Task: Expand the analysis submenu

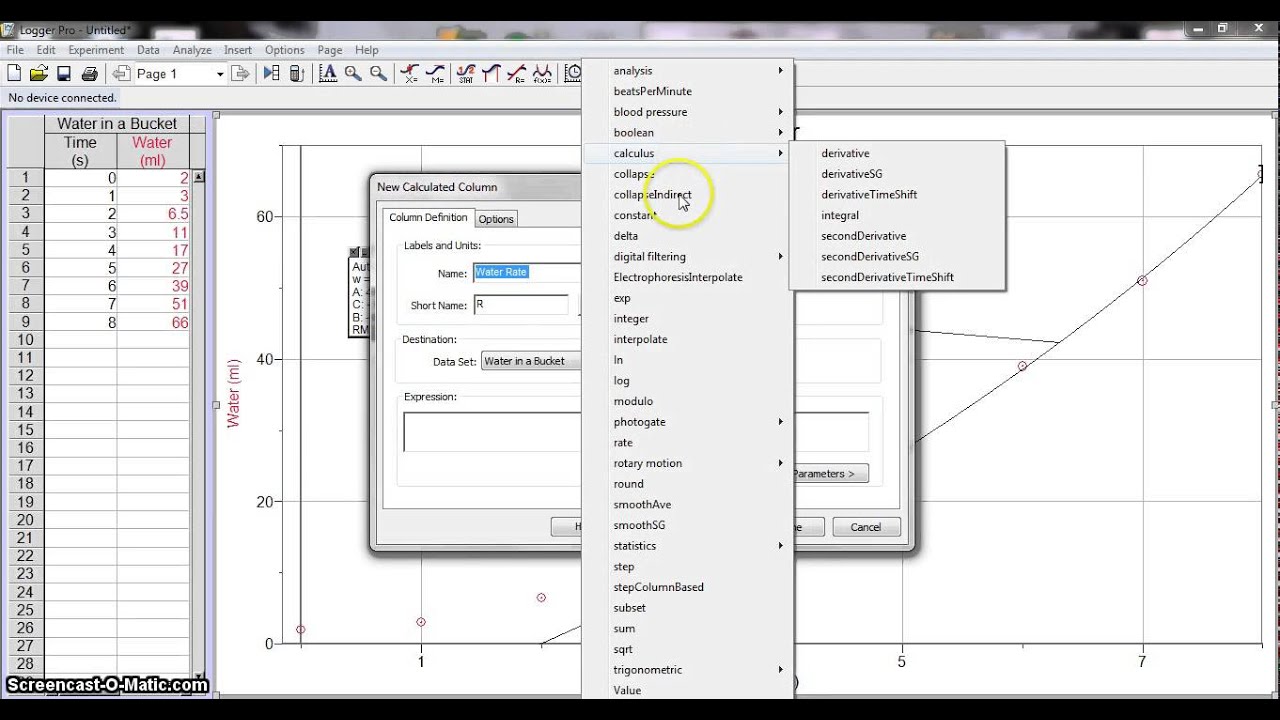Action: pyautogui.click(x=687, y=70)
